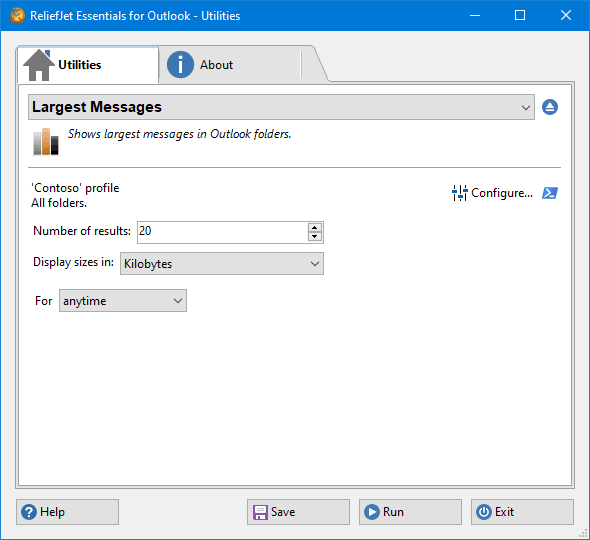The height and width of the screenshot is (540, 590).
Task: Click the blue eject icon beside Largest Messages
Action: click(x=550, y=107)
